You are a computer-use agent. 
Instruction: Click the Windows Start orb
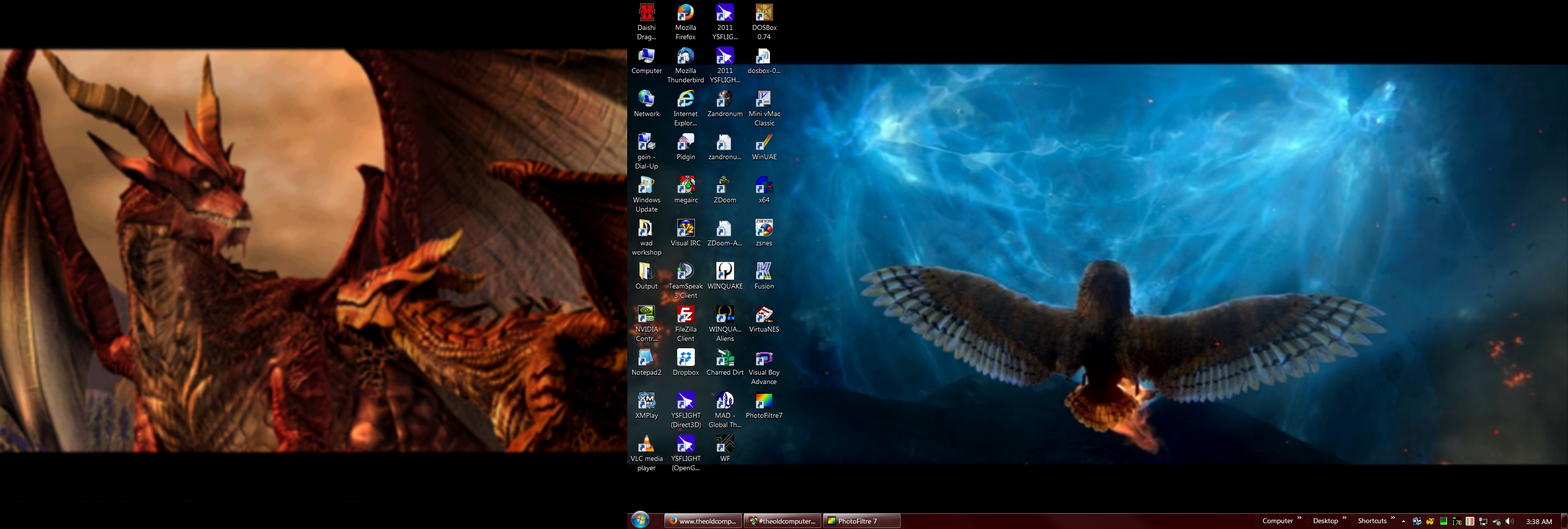coord(640,521)
